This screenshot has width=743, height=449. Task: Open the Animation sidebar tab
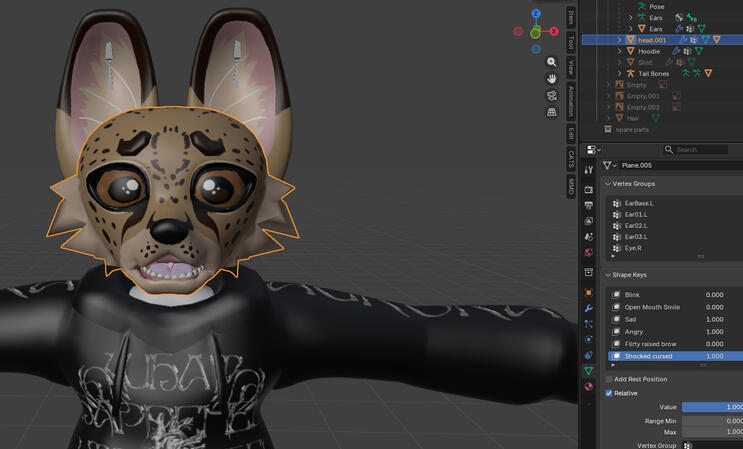point(571,101)
